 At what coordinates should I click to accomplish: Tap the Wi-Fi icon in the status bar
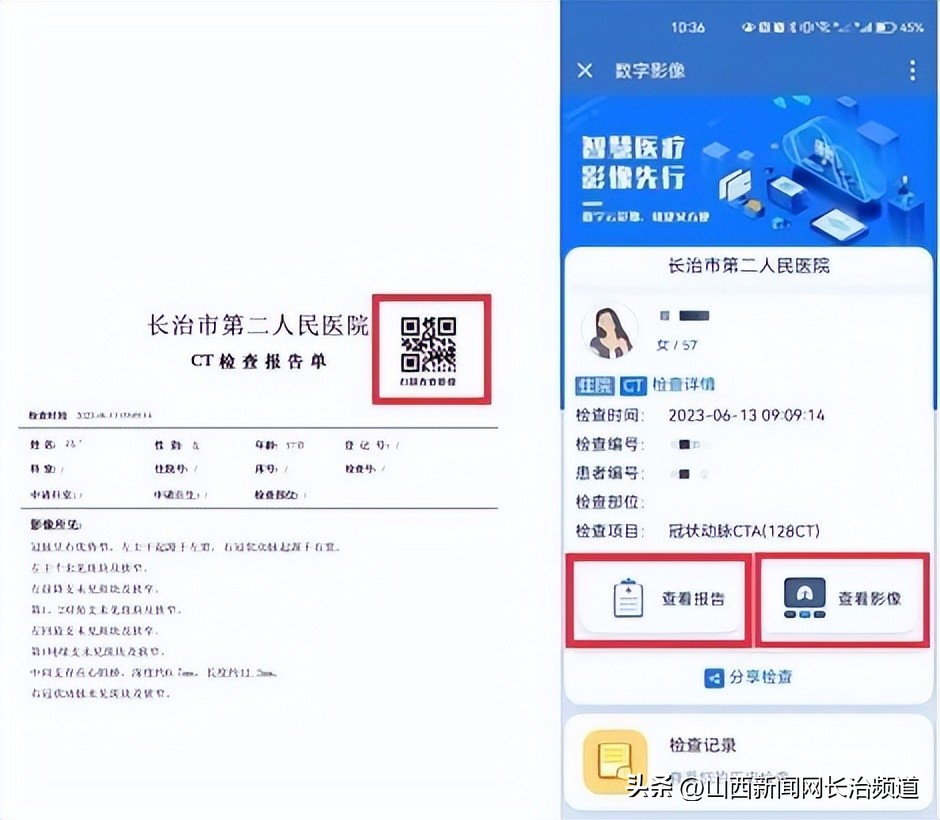[x=823, y=26]
